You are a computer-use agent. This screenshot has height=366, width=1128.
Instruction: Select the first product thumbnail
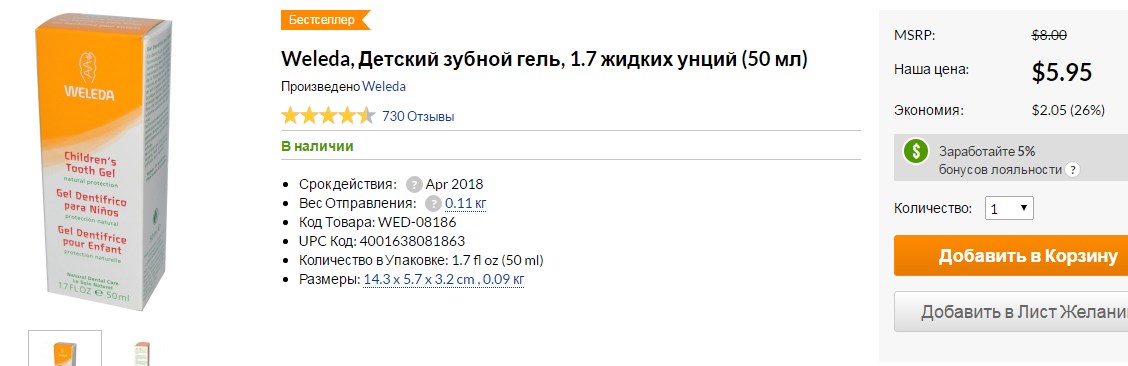65,348
